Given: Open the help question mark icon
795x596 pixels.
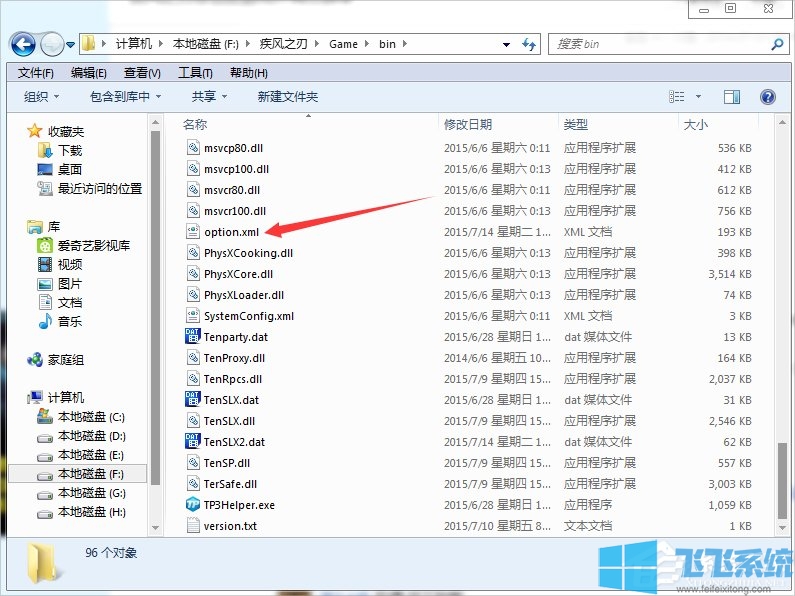Looking at the screenshot, I should click(x=768, y=97).
